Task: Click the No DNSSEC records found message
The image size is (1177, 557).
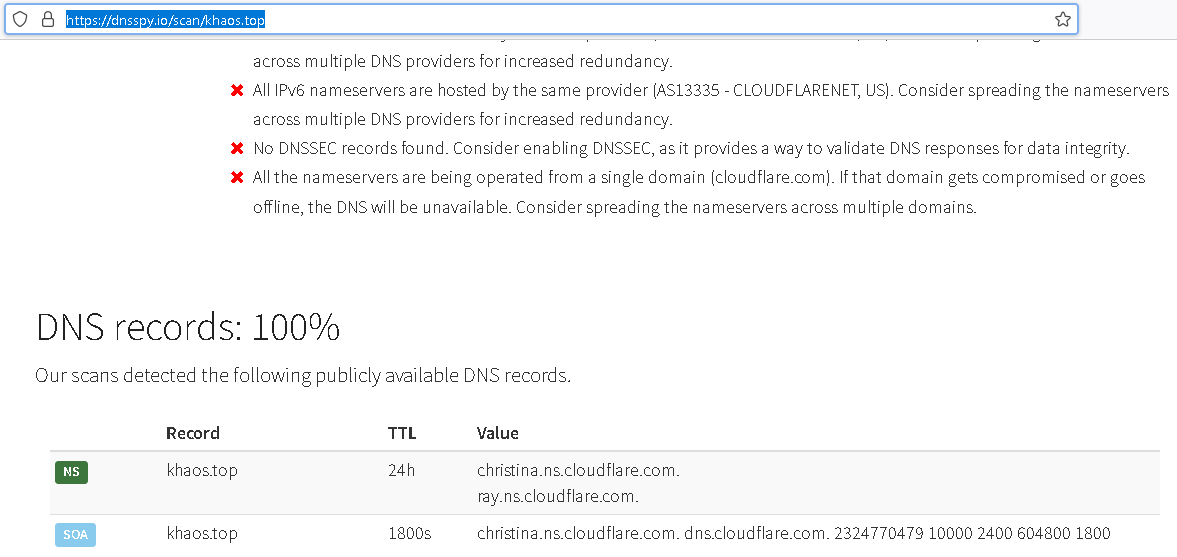Action: [x=691, y=149]
